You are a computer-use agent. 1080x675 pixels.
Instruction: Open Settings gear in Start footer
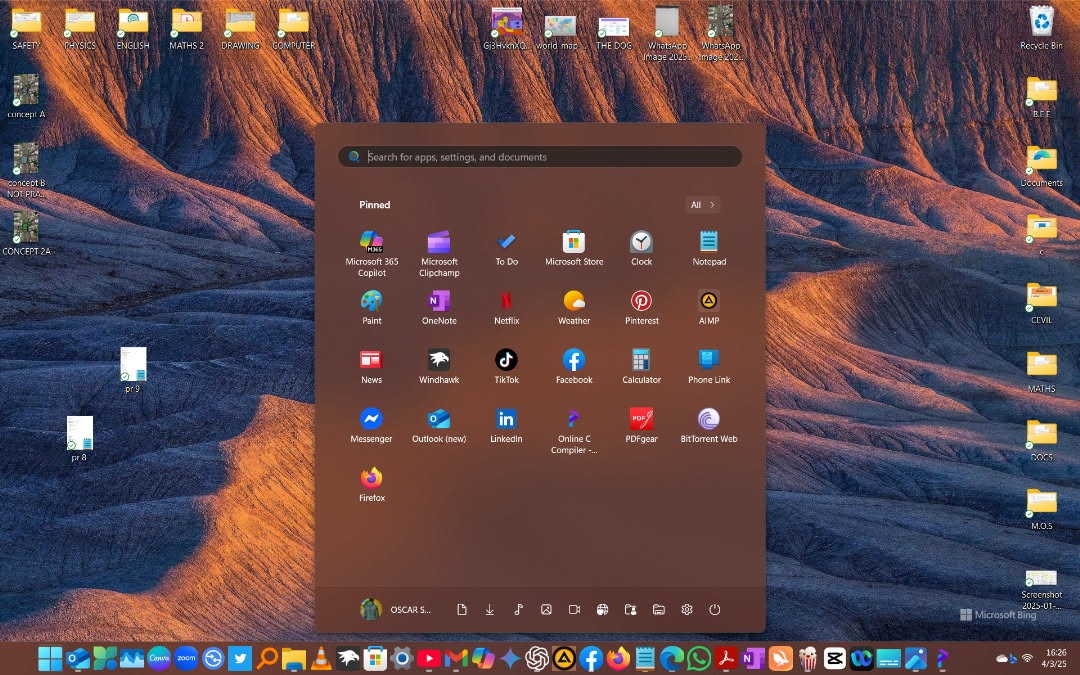(687, 610)
